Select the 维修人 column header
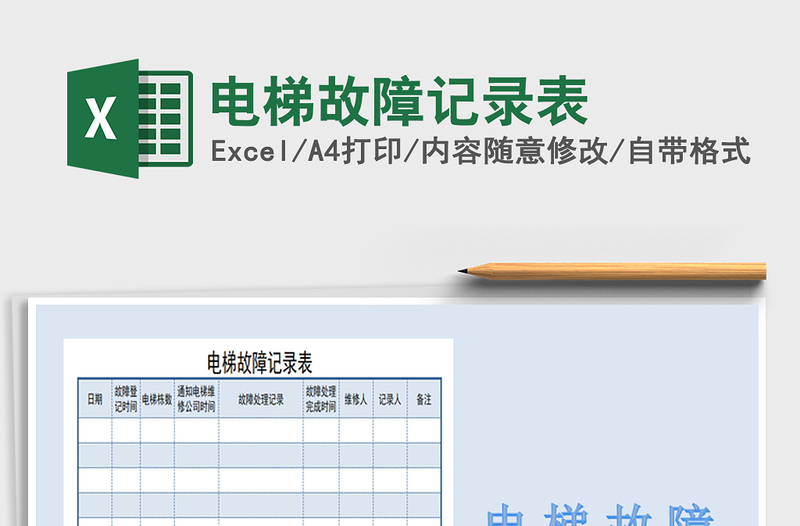 click(x=356, y=398)
